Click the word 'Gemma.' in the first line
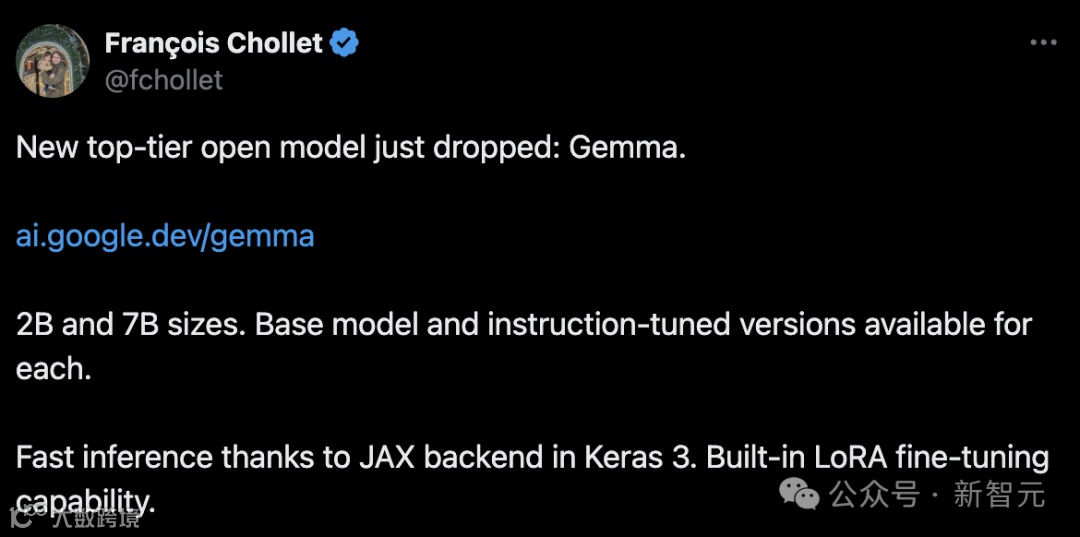This screenshot has height=537, width=1080. (x=628, y=148)
